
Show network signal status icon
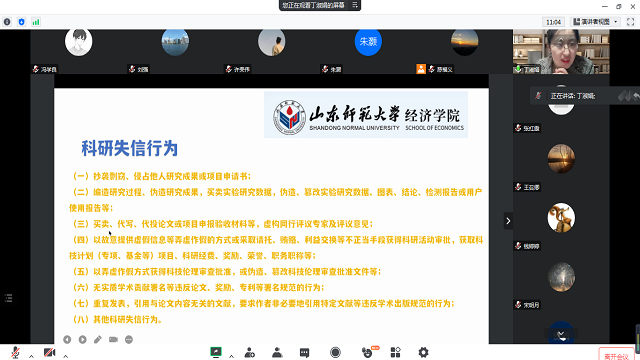coord(36,22)
